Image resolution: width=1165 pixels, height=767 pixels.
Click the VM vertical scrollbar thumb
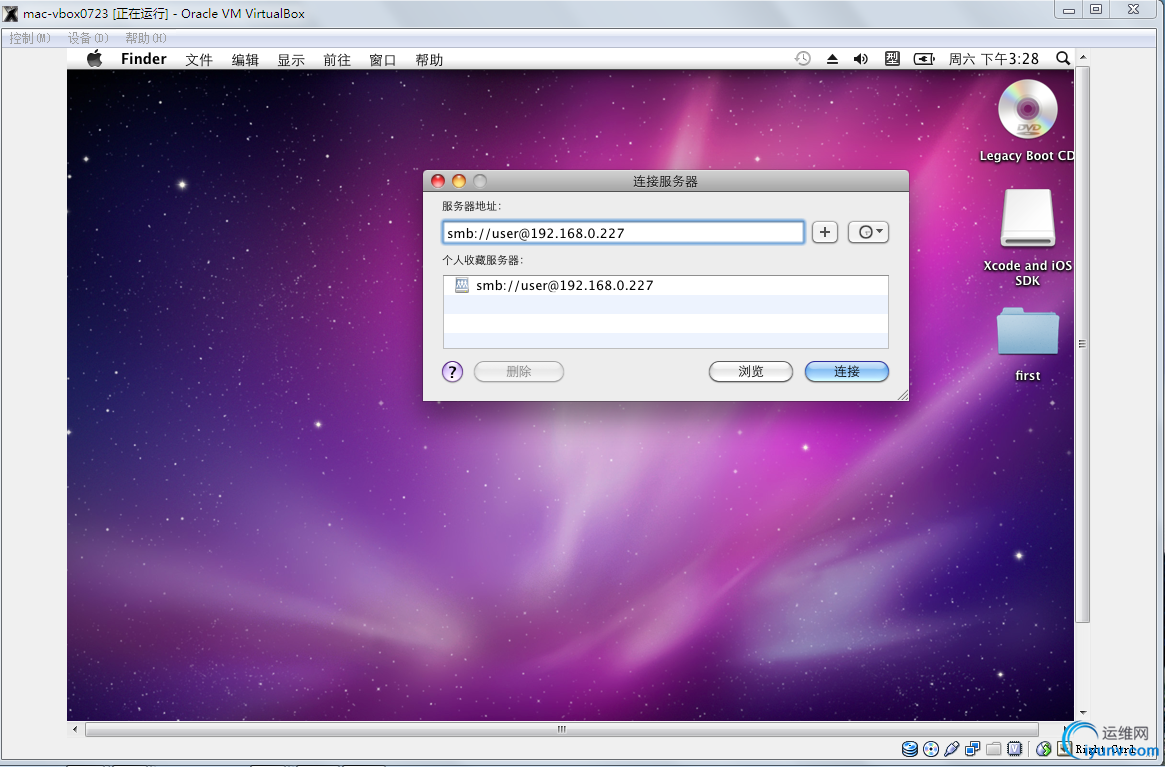[x=1083, y=344]
